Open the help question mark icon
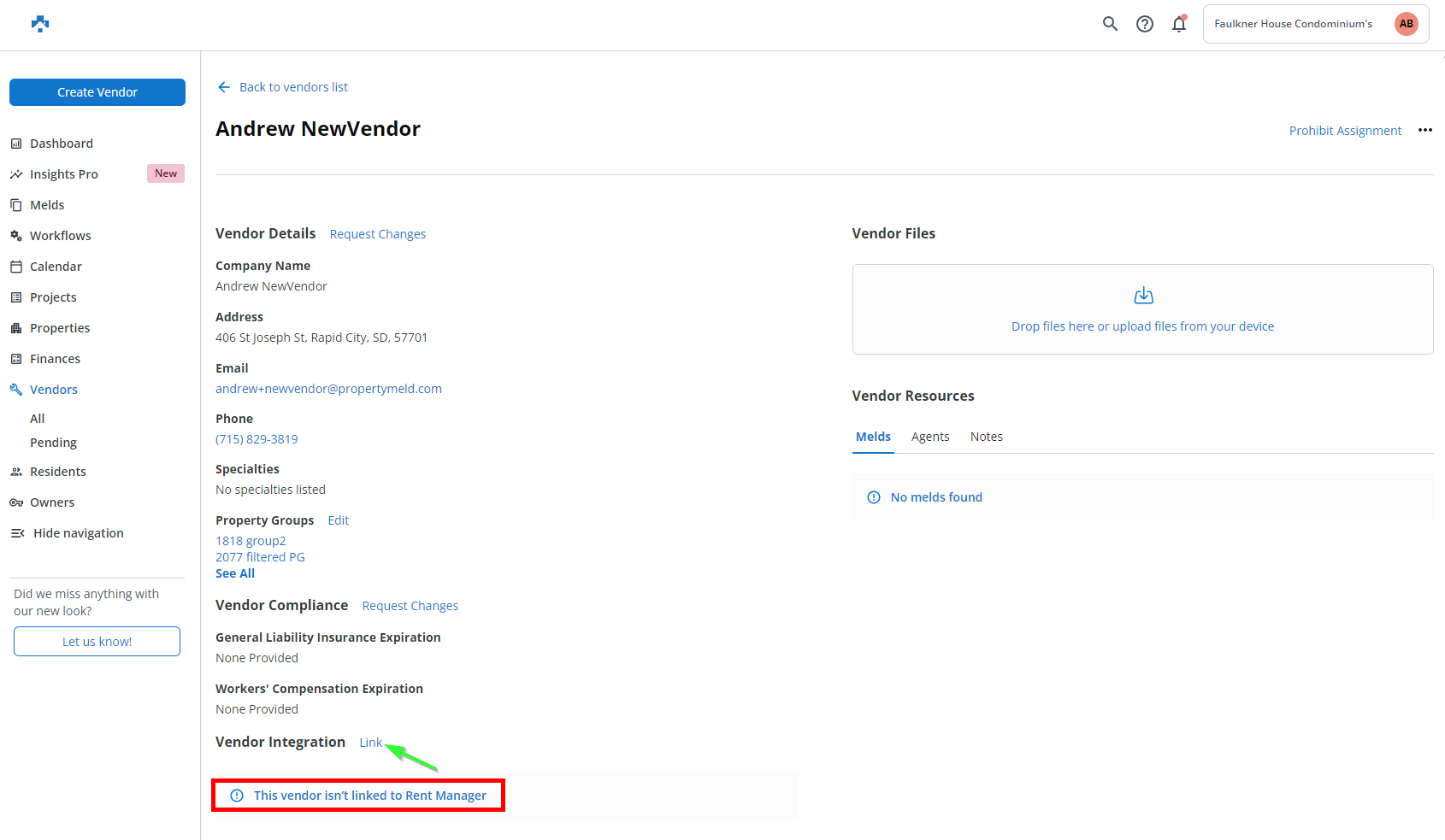This screenshot has height=840, width=1445. tap(1144, 24)
